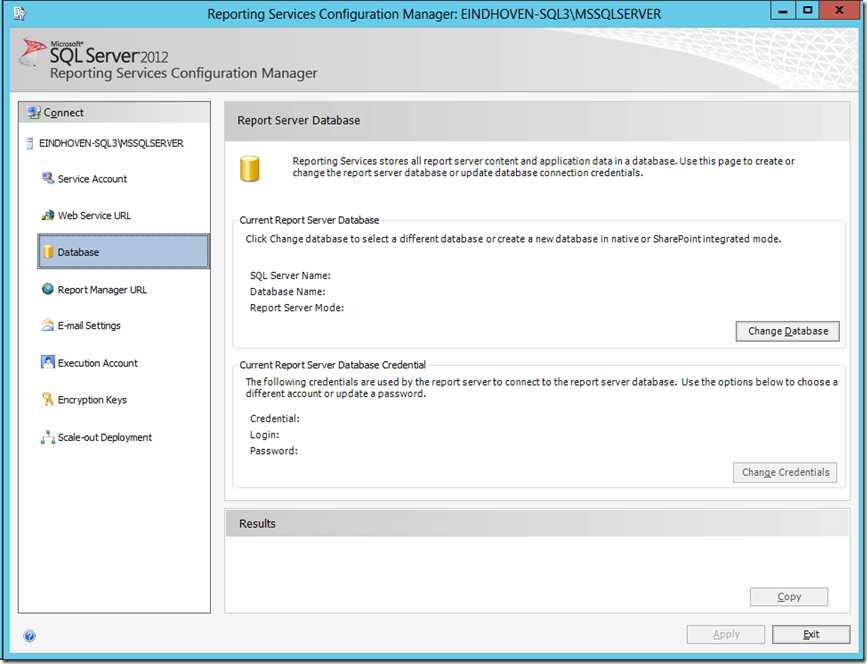The image size is (867, 664).
Task: Click the Report Server Database heading
Action: coord(299,120)
